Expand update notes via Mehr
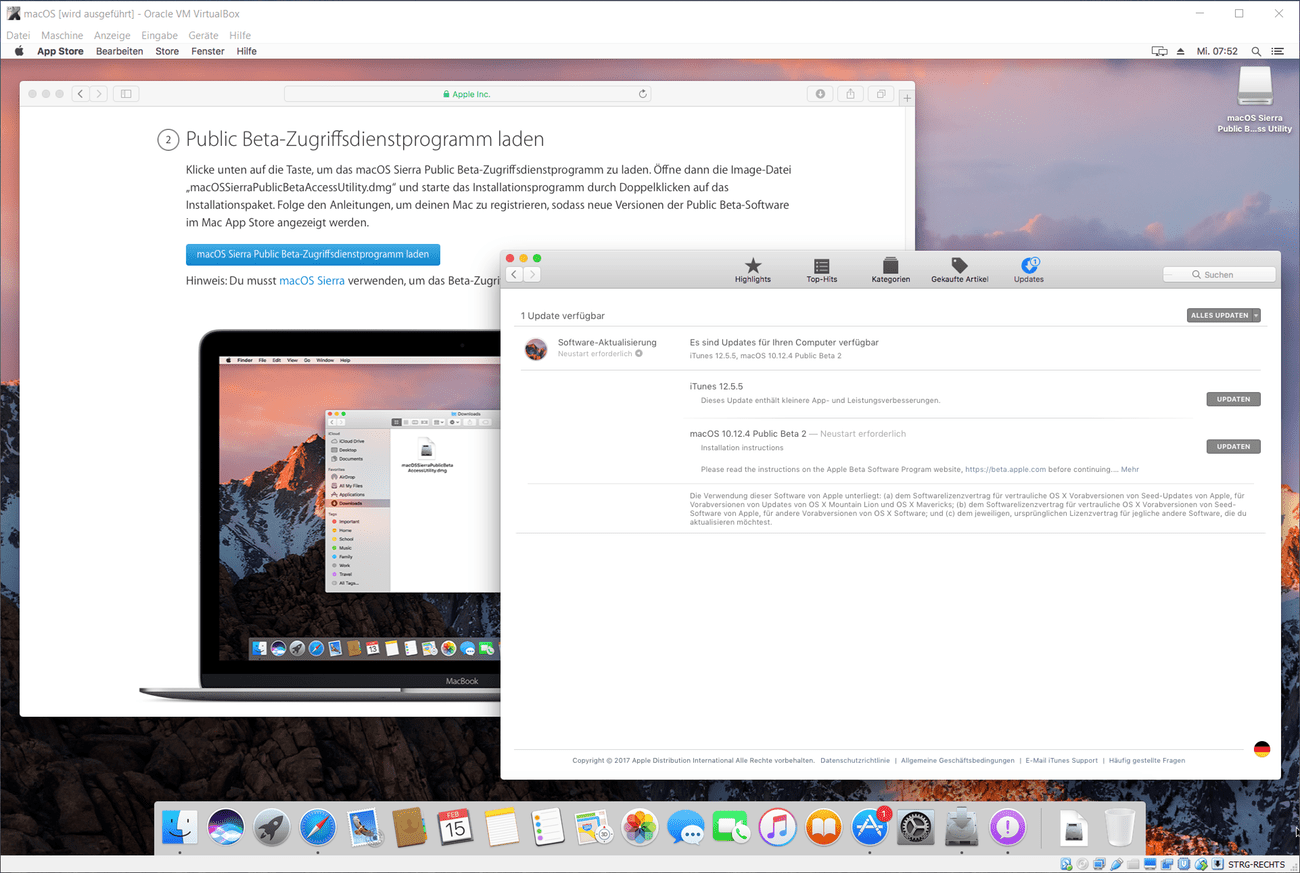This screenshot has width=1300, height=873. (x=1129, y=469)
